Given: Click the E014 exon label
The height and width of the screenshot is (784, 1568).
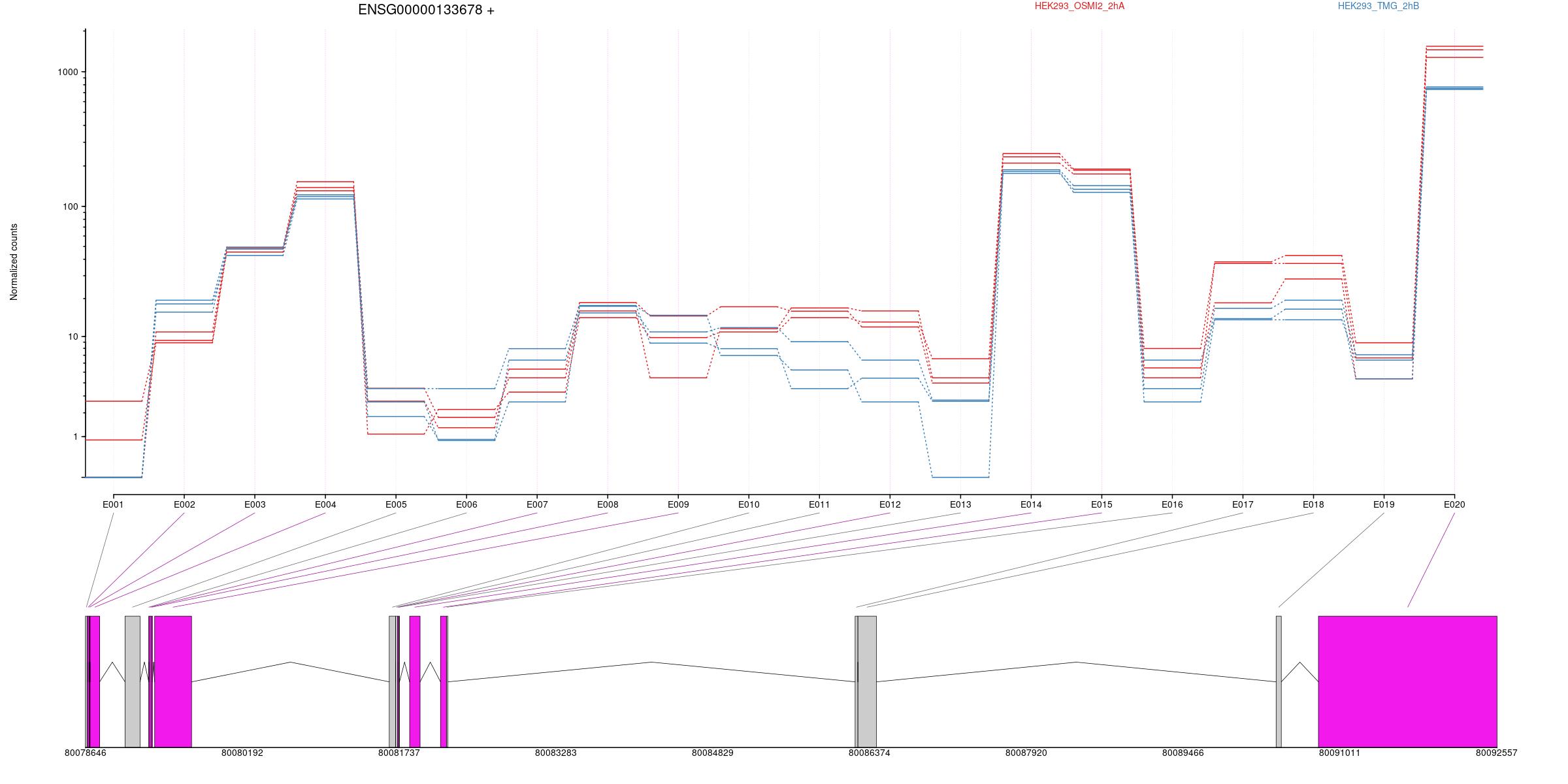Looking at the screenshot, I should coord(1031,504).
